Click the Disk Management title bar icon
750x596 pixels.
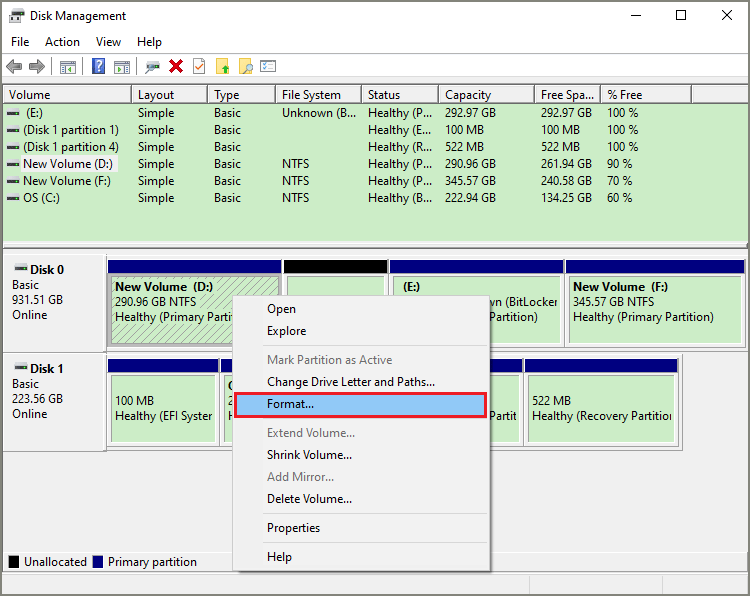coord(16,16)
